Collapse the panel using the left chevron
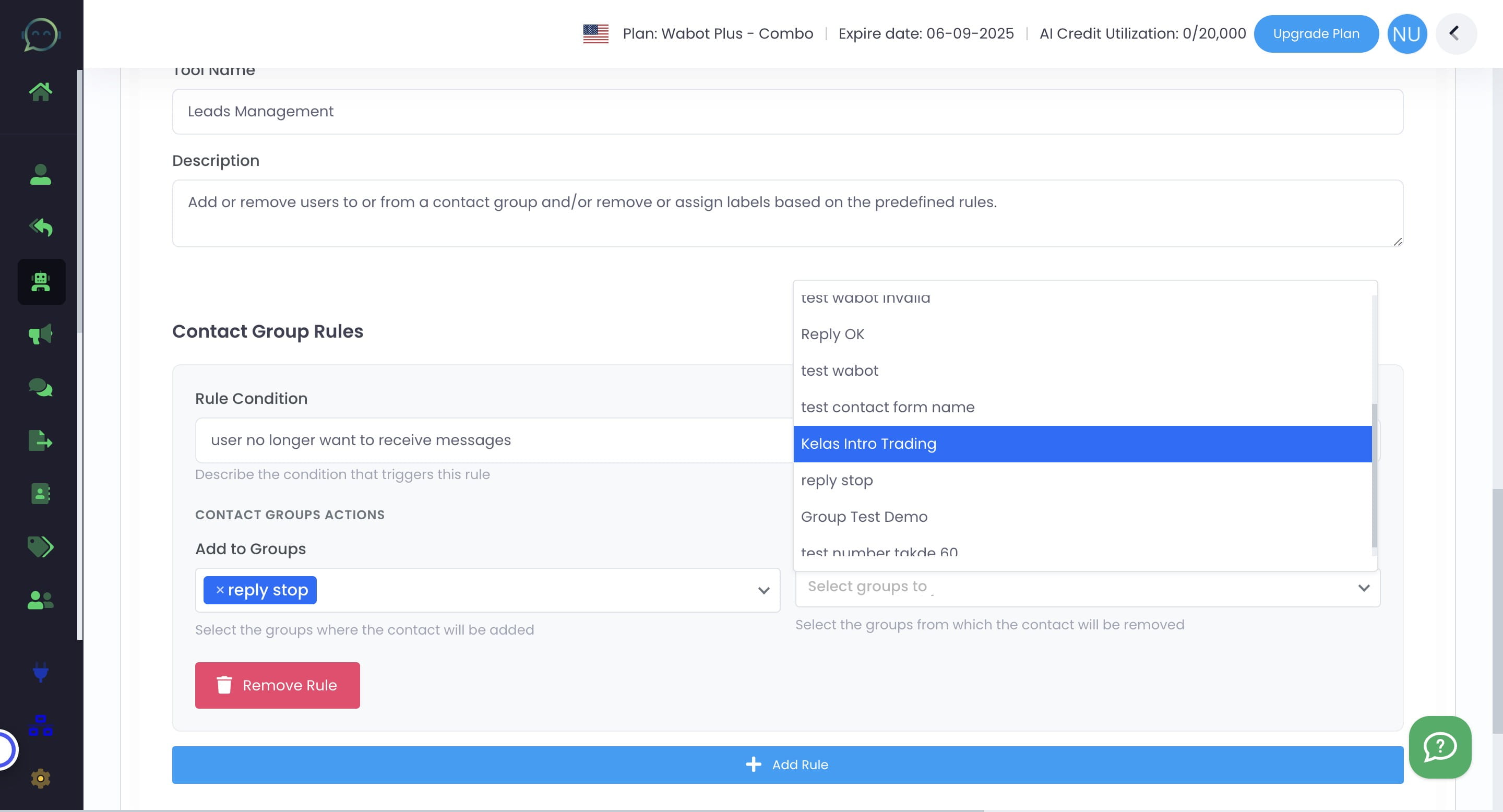Screen dimensions: 1503x812 click(x=1456, y=33)
